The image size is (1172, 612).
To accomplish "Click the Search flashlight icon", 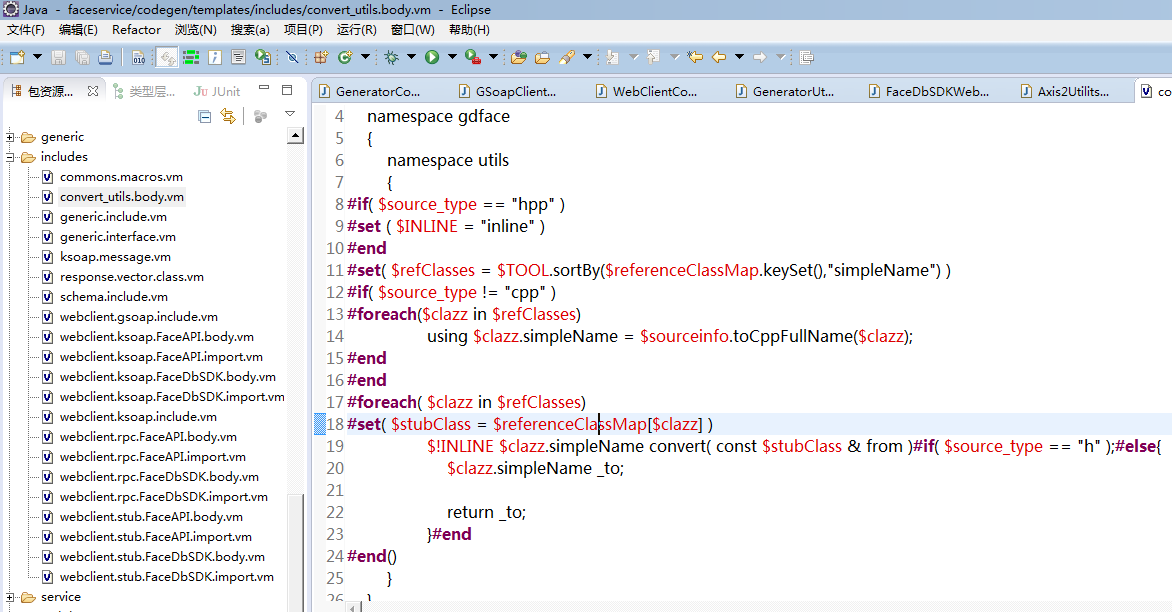I will pyautogui.click(x=567, y=58).
